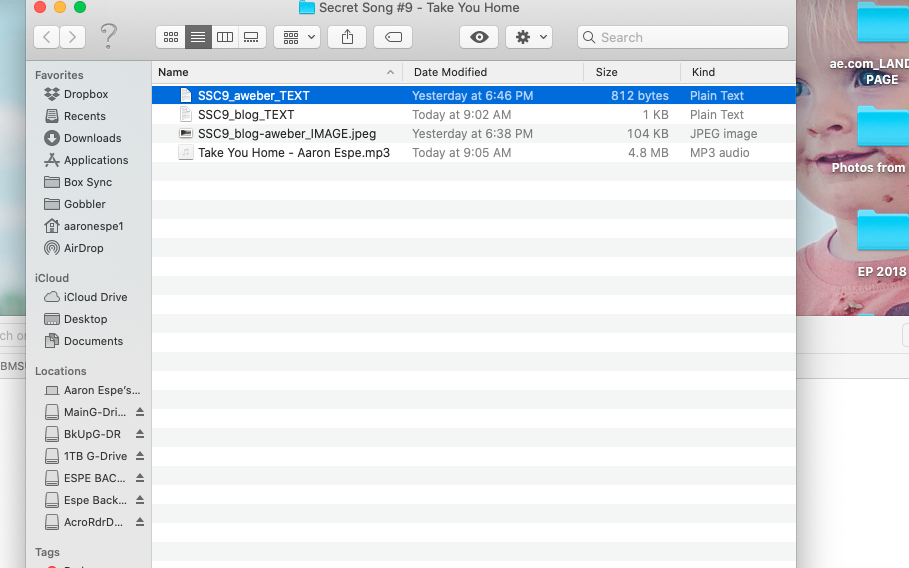Open the group-by arrangement dropdown
This screenshot has width=909, height=568.
coord(297,37)
